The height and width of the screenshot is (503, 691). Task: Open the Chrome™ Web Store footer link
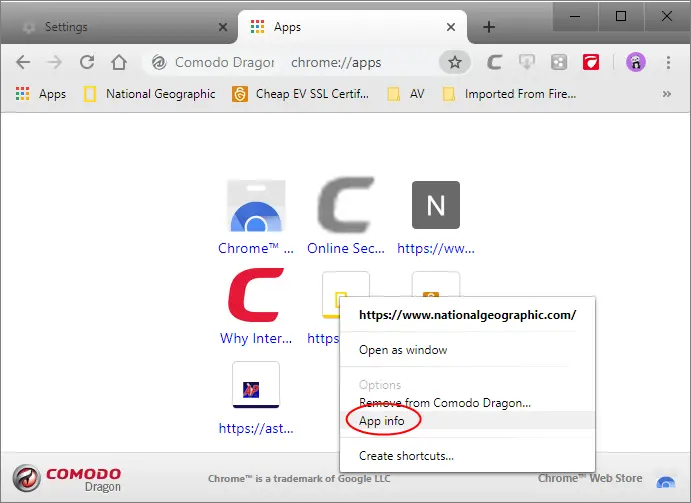(590, 478)
